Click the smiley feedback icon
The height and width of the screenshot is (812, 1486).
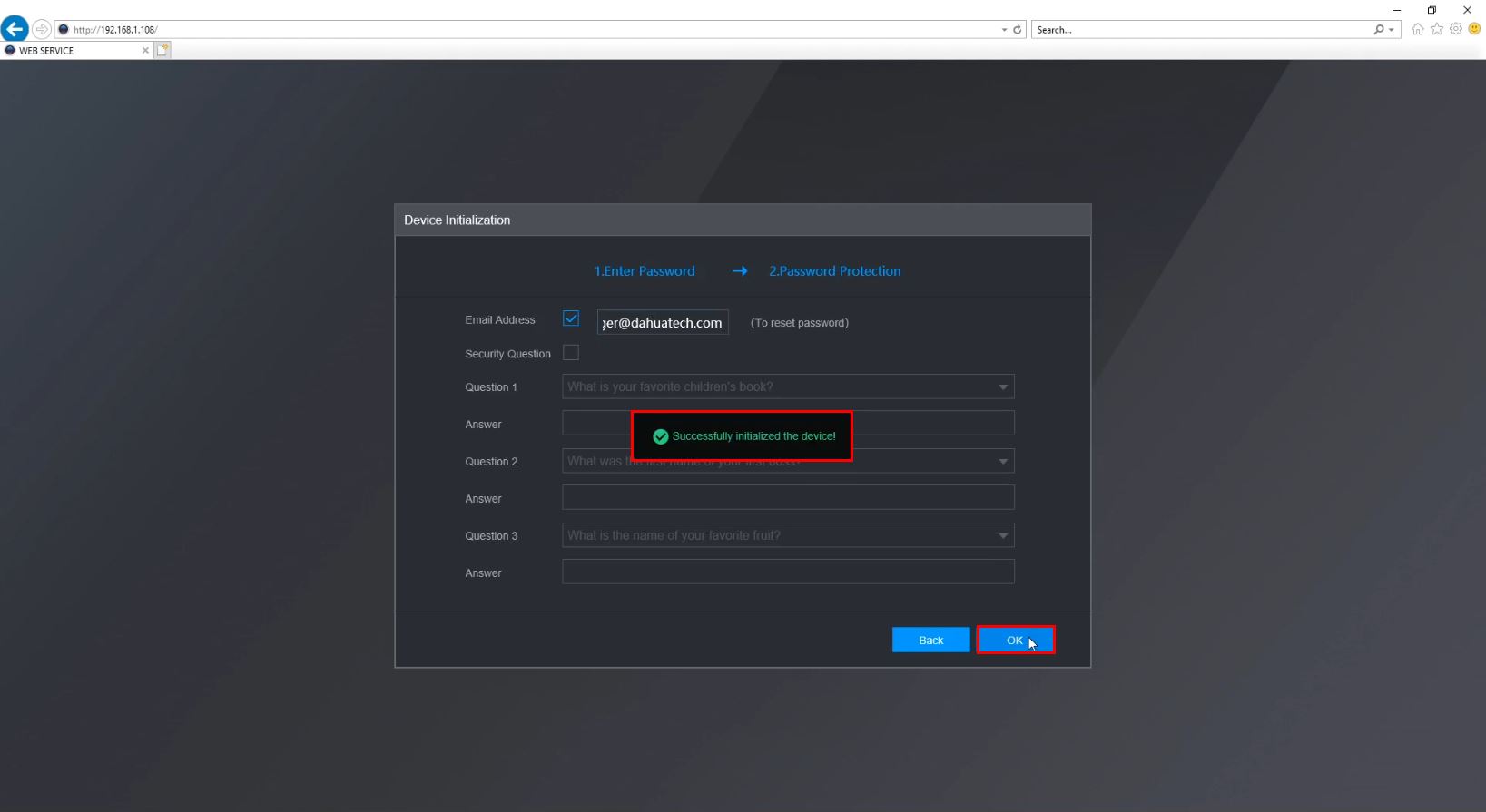pyautogui.click(x=1475, y=29)
